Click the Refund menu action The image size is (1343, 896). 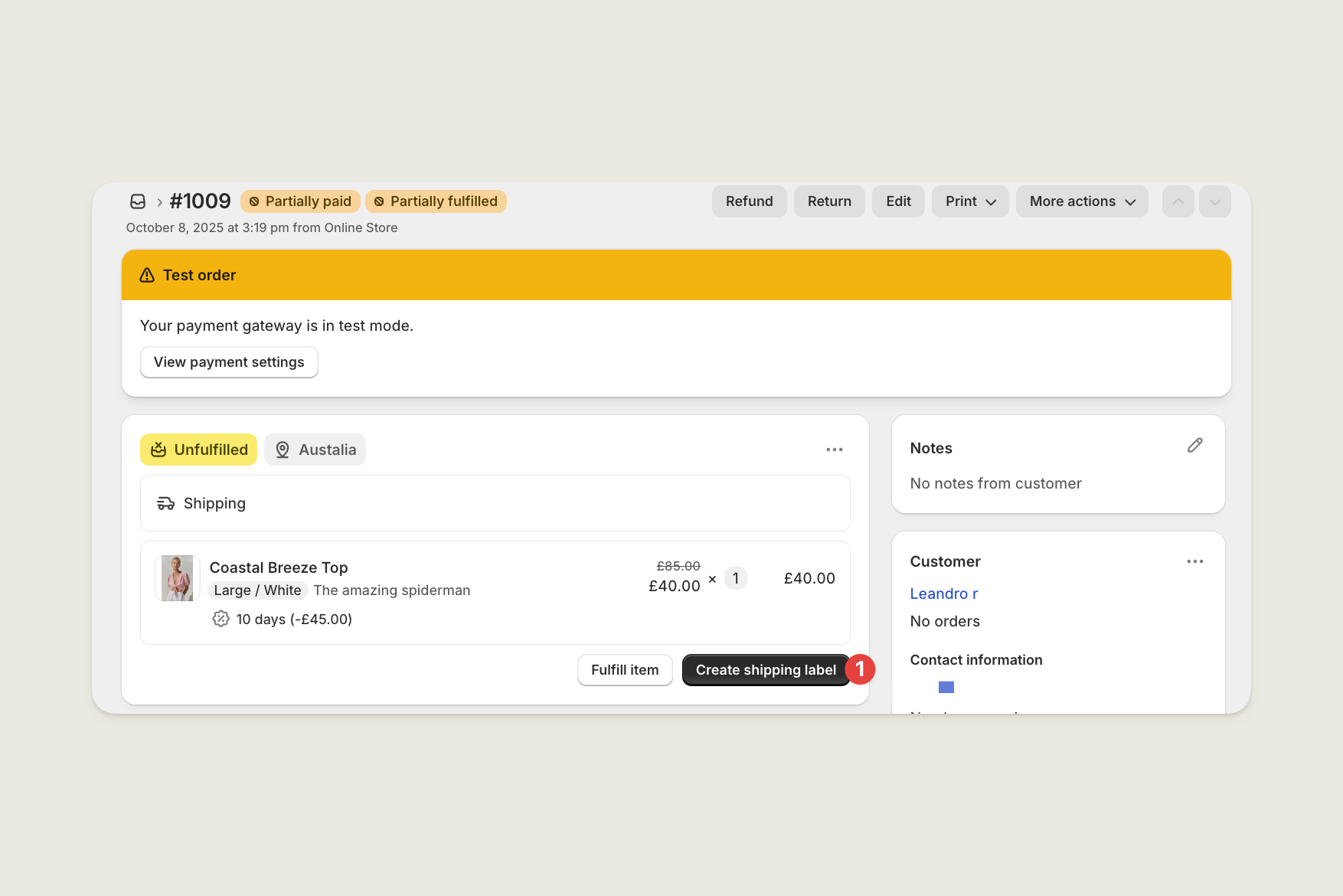(749, 201)
